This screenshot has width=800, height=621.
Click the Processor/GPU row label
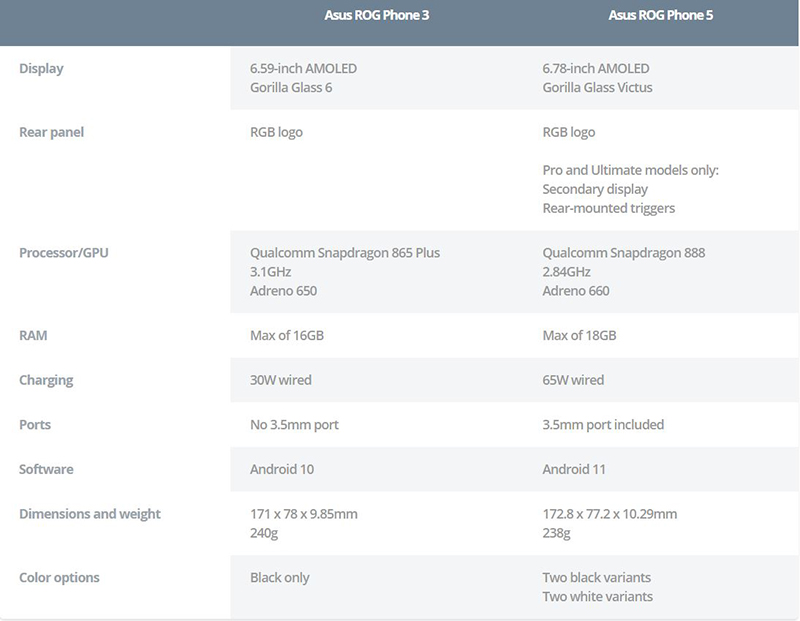click(x=64, y=253)
